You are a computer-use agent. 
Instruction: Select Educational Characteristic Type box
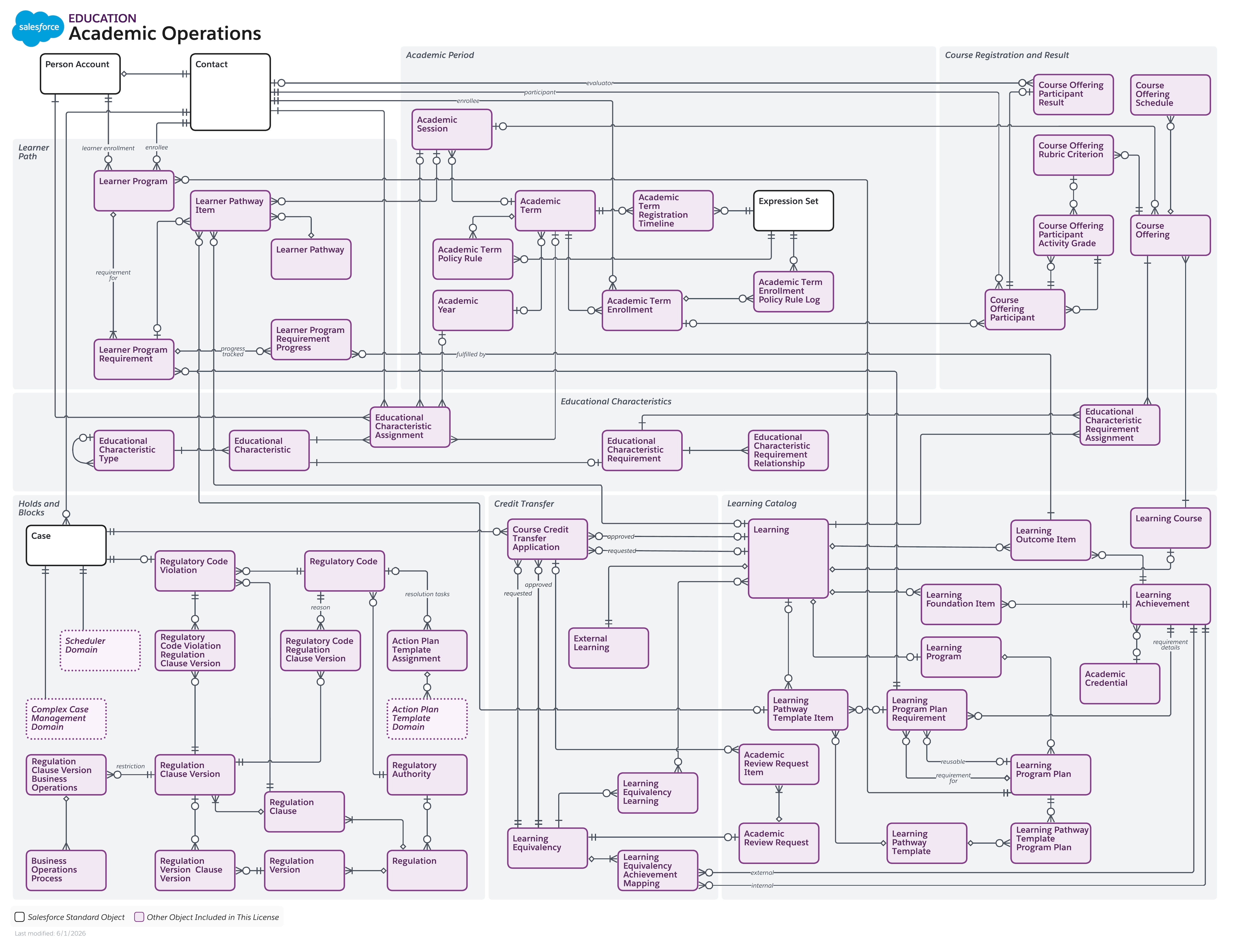coord(134,450)
